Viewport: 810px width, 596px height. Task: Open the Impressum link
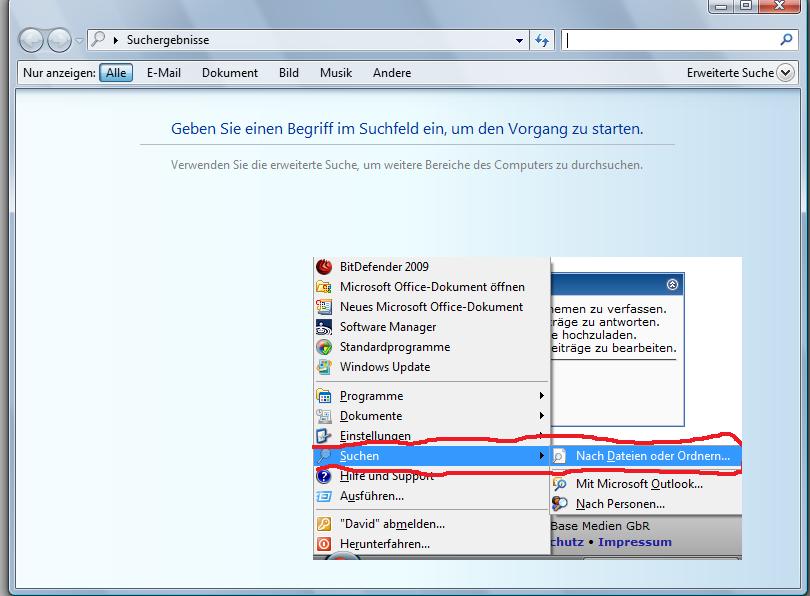(x=635, y=542)
